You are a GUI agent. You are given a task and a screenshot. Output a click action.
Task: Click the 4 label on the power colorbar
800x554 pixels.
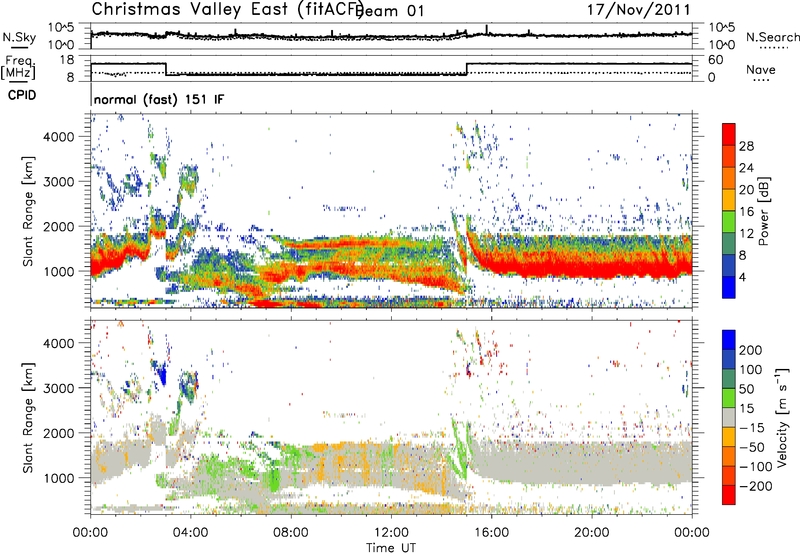pyautogui.click(x=743, y=277)
